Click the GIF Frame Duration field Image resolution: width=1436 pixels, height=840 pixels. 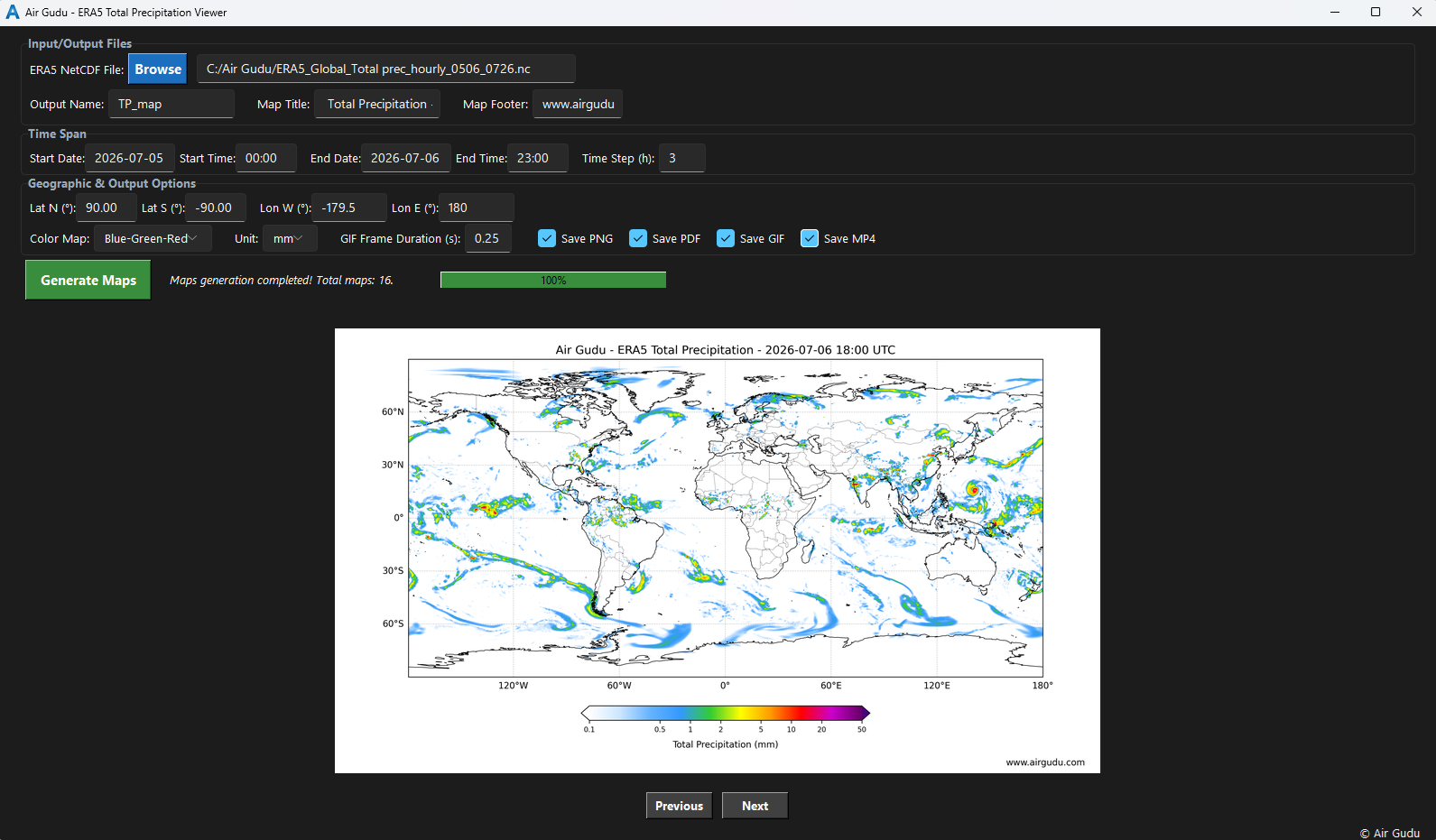[488, 238]
